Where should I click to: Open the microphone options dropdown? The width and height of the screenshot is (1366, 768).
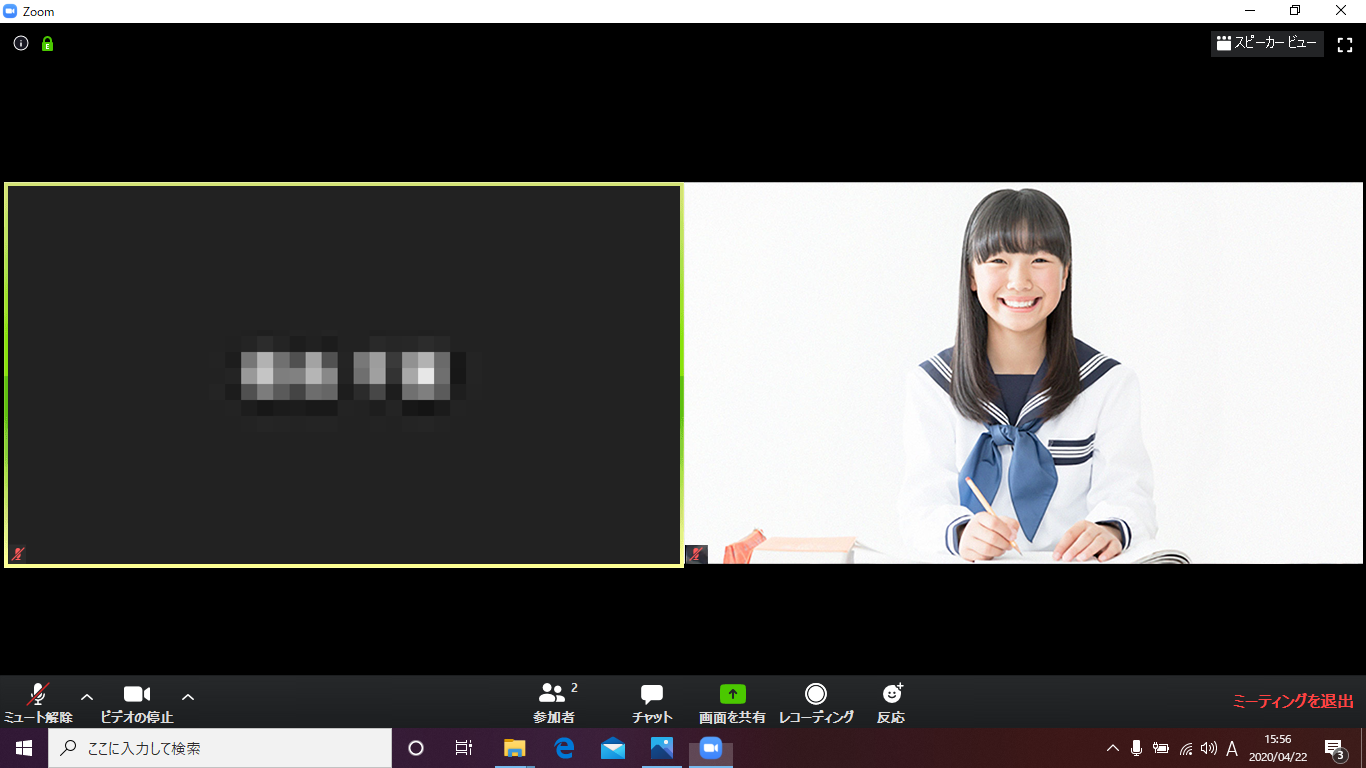coord(86,697)
